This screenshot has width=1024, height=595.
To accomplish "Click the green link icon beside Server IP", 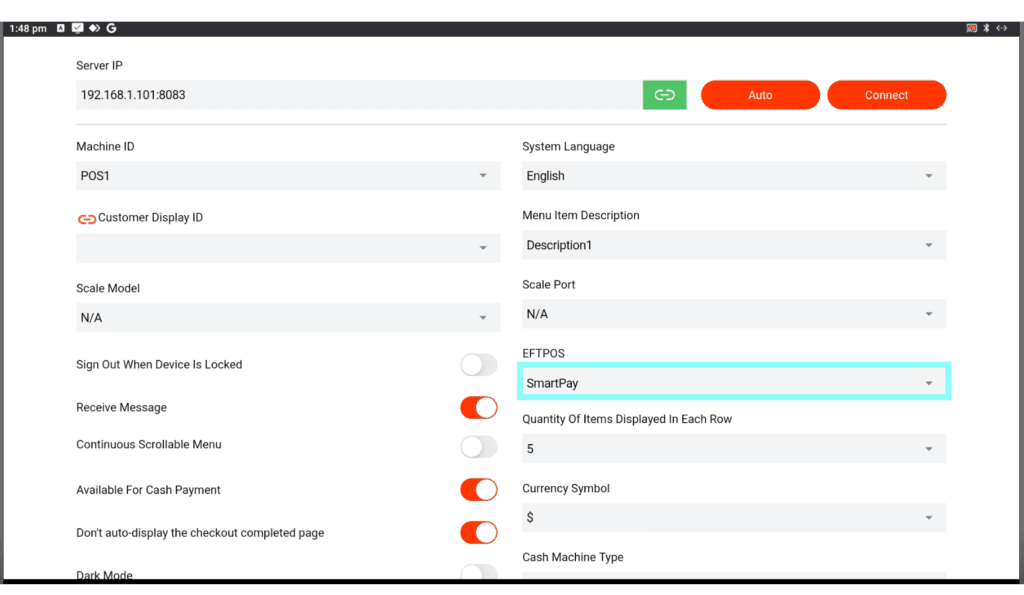I will tap(664, 95).
